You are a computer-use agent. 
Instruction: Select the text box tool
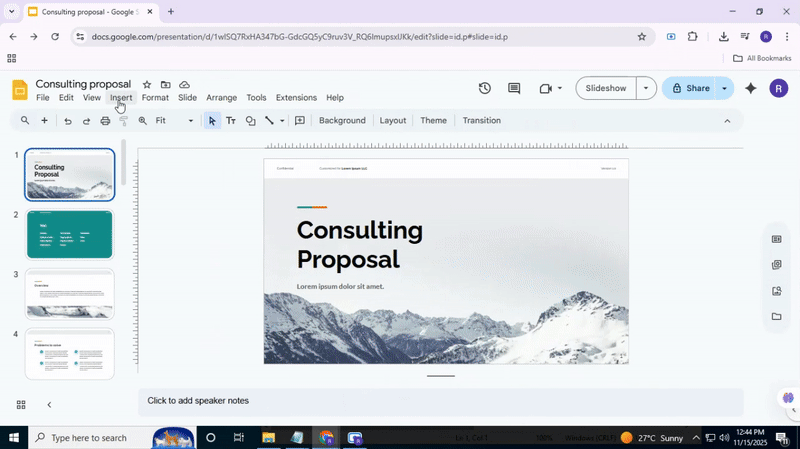click(231, 121)
